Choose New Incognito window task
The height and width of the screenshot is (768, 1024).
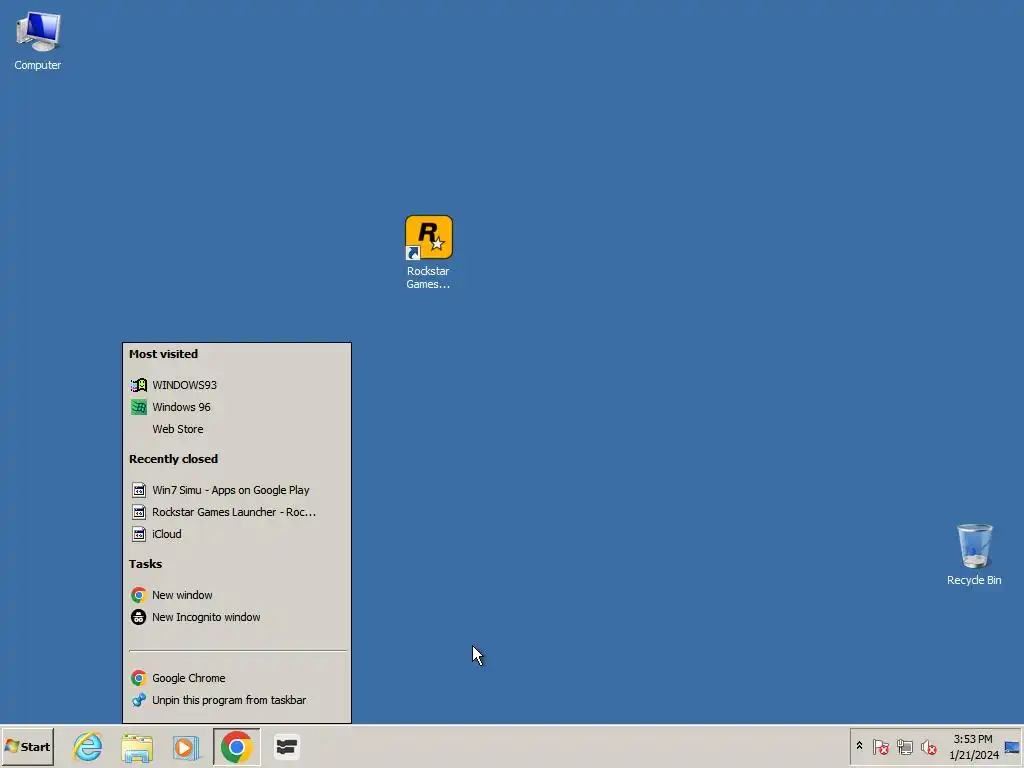pyautogui.click(x=237, y=617)
